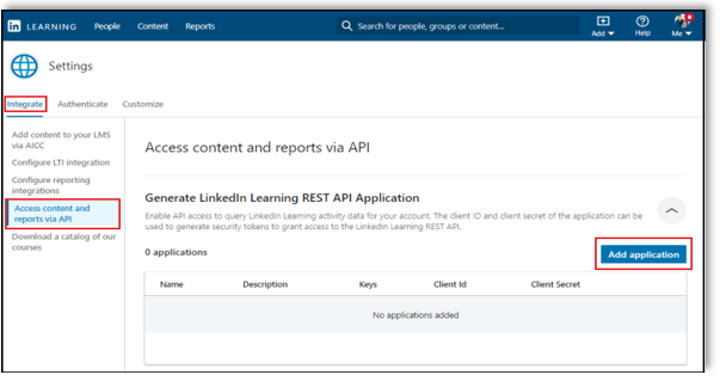Click the Client Id column header

(x=450, y=285)
